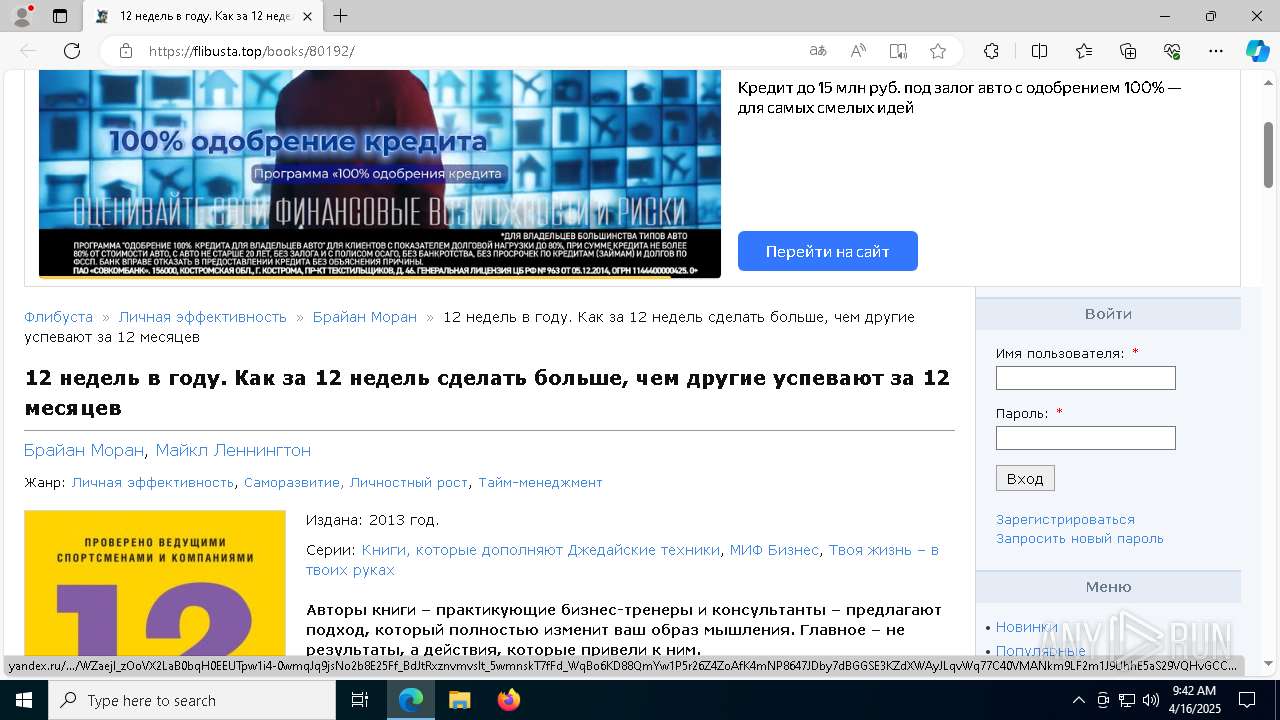The image size is (1280, 720).
Task: Open 'Зарегистрироваться' link
Action: [x=1065, y=520]
